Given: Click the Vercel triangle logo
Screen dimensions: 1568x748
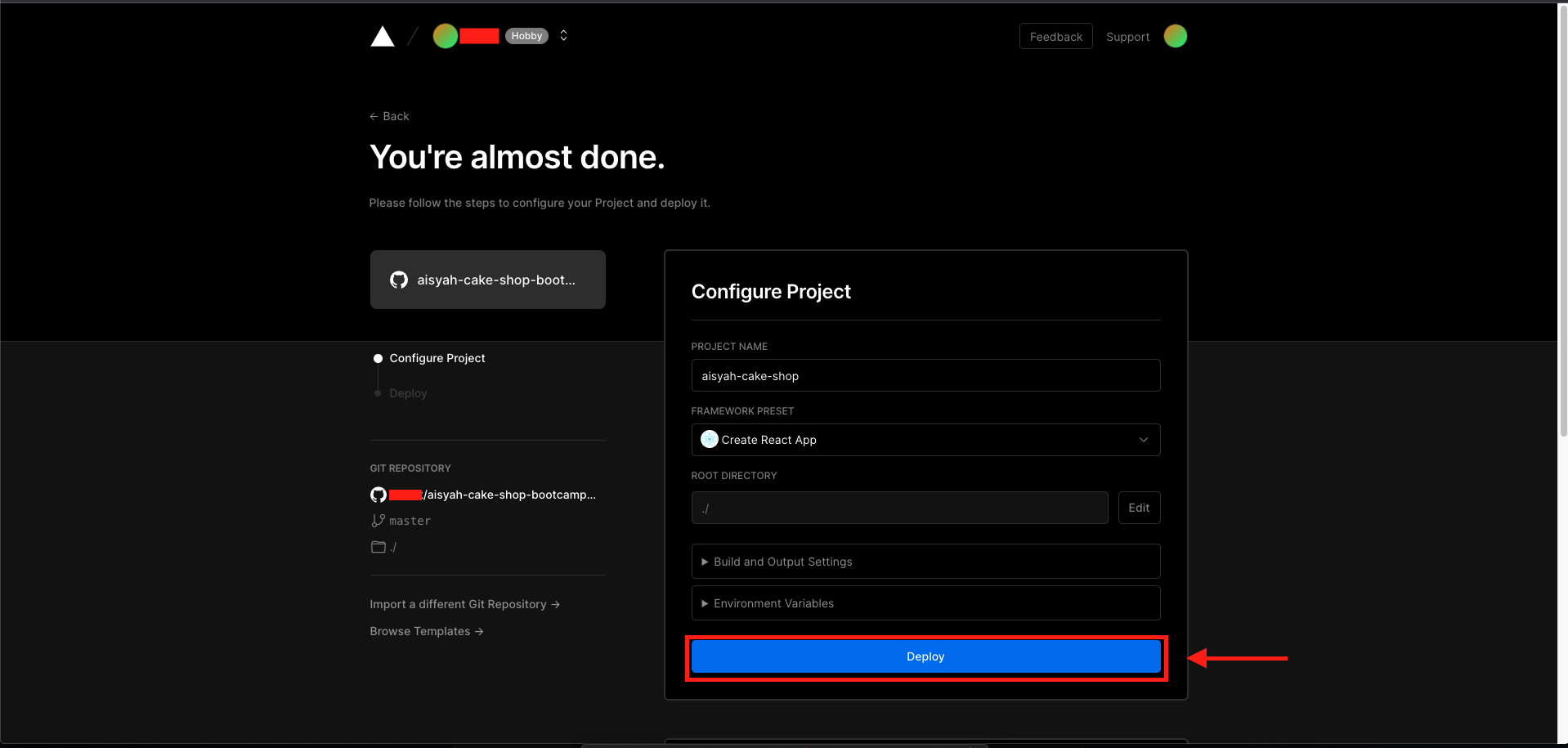Looking at the screenshot, I should (x=382, y=37).
